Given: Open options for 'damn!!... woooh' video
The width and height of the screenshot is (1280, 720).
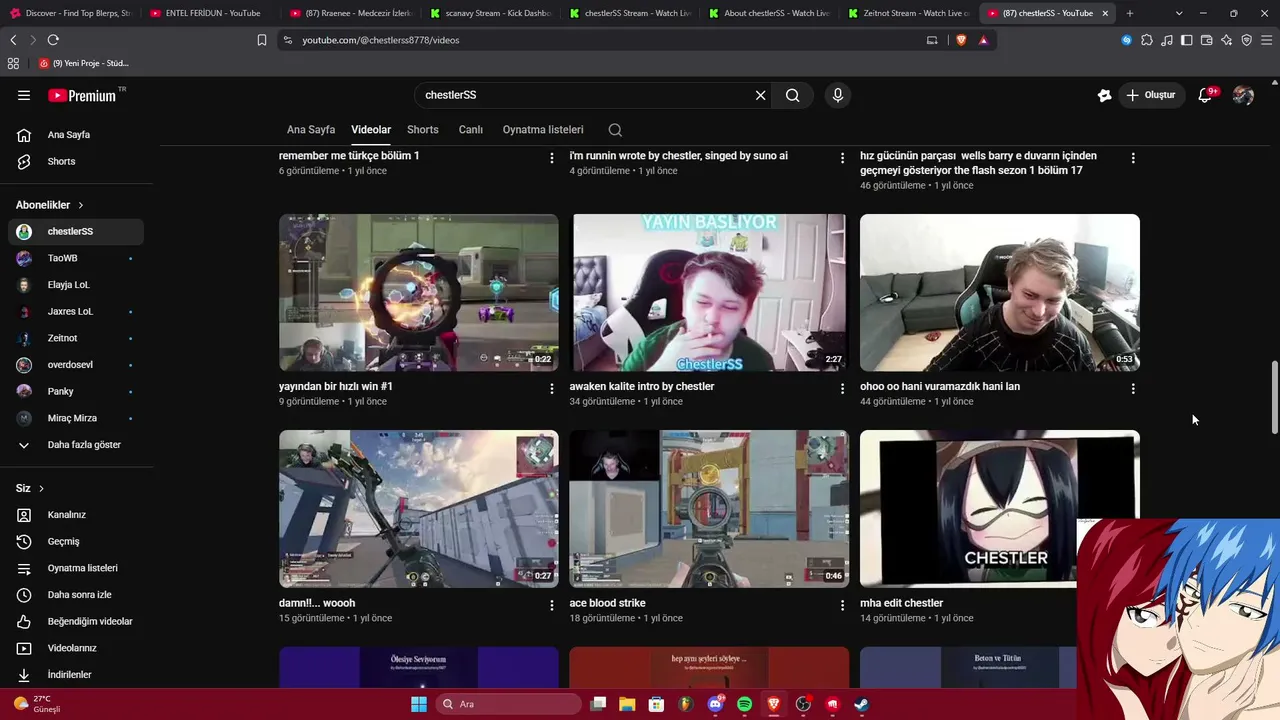Looking at the screenshot, I should [x=552, y=605].
